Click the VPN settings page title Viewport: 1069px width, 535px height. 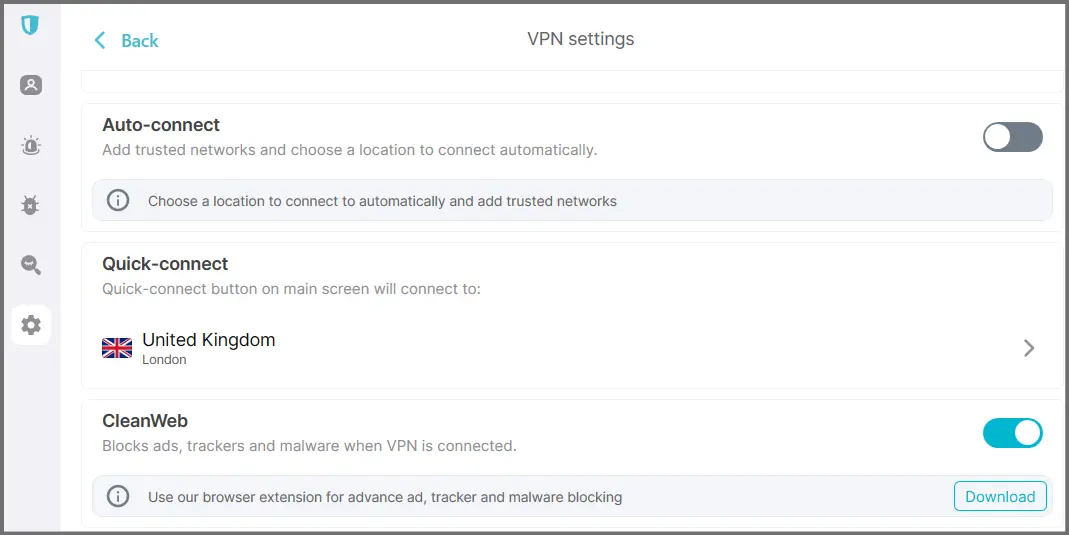[580, 40]
